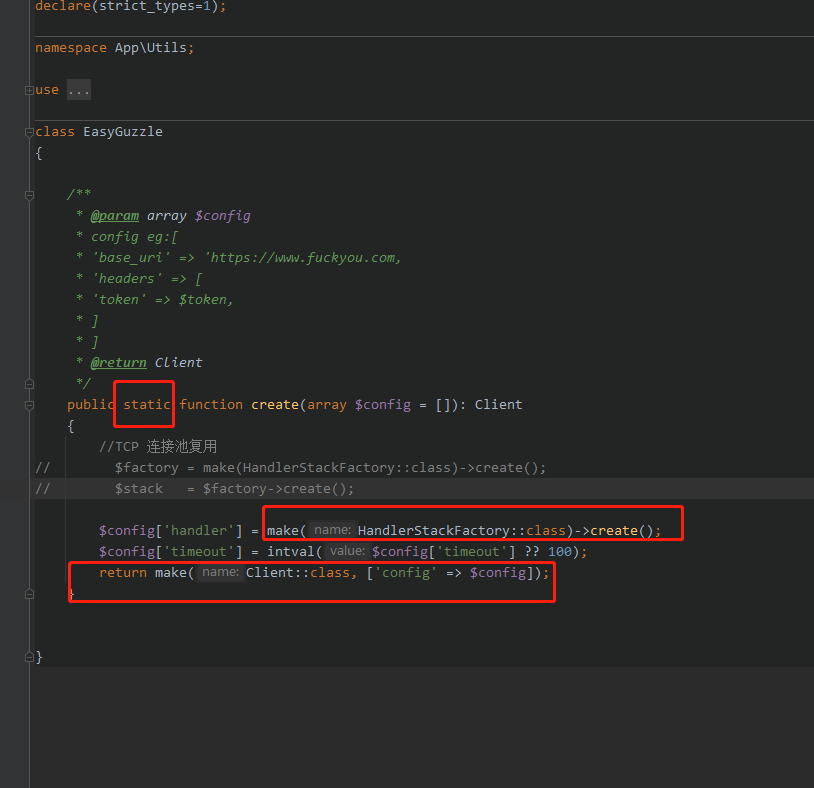
Task: Click the fold arrow at the method's closing brace
Action: pos(29,593)
